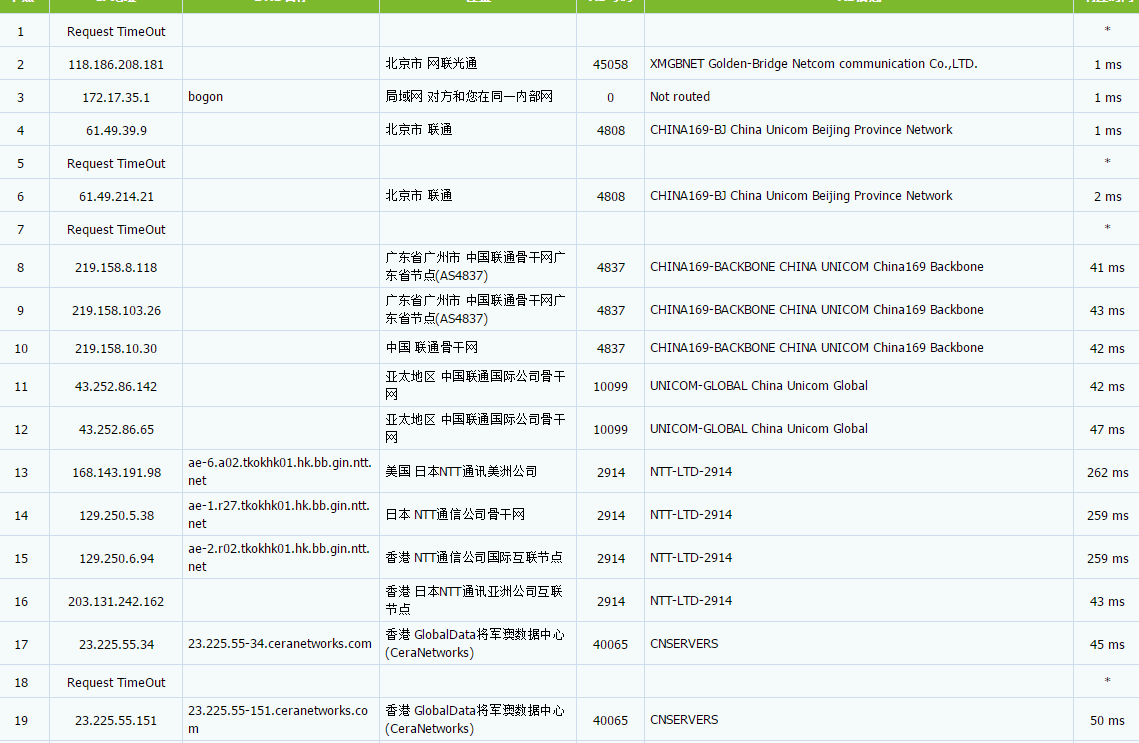Screen dimensions: 1139x743
Task: Select IP address 23.225.55.34
Action: click(x=116, y=644)
